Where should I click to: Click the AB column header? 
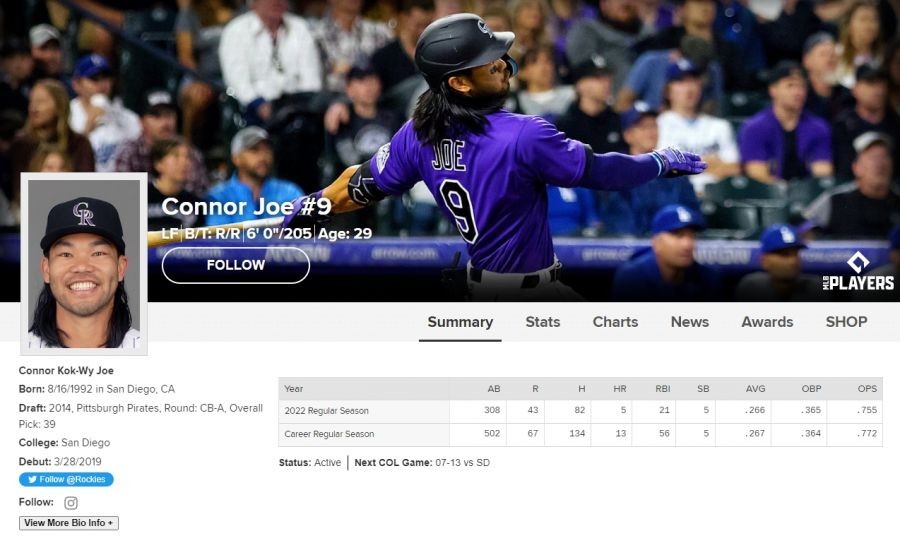pos(494,389)
